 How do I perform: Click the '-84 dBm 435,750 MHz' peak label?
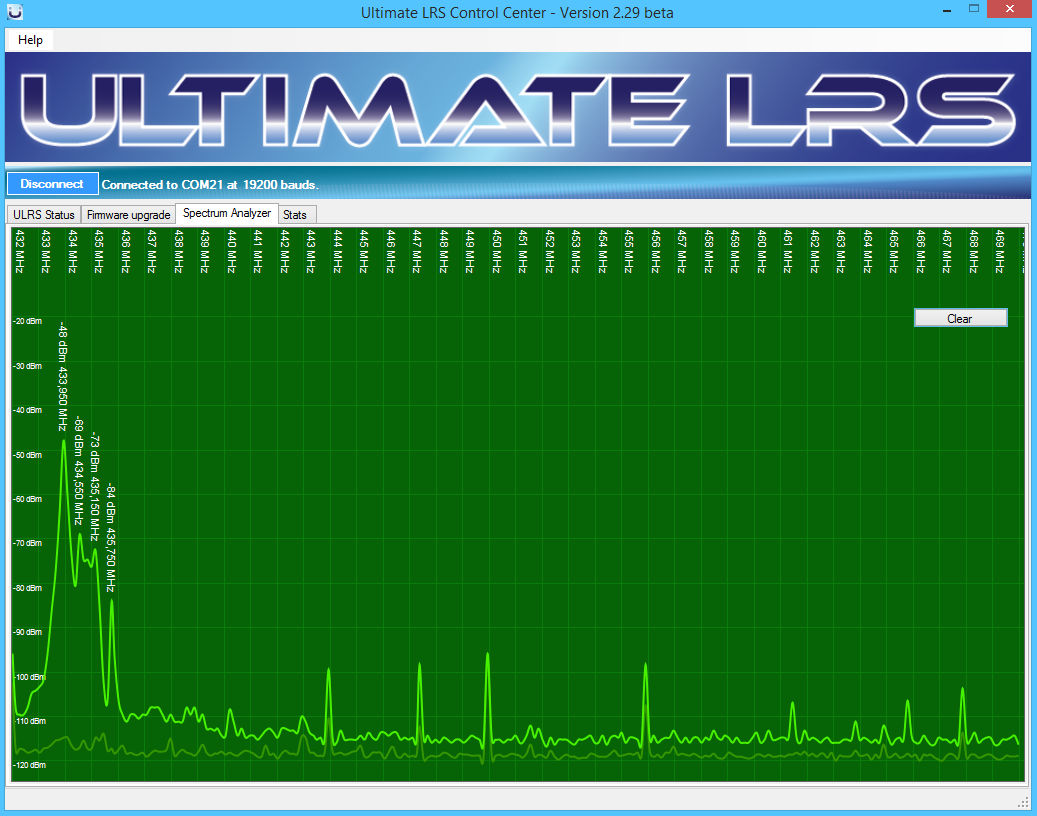(111, 539)
